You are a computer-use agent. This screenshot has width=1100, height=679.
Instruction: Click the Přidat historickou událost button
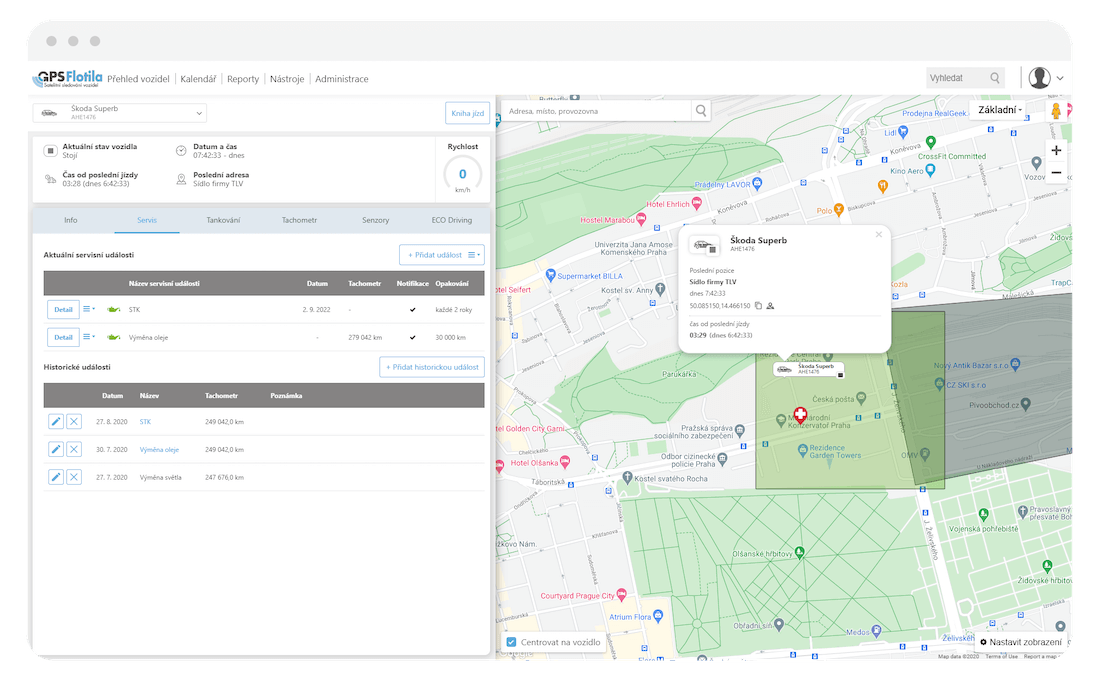tap(432, 367)
